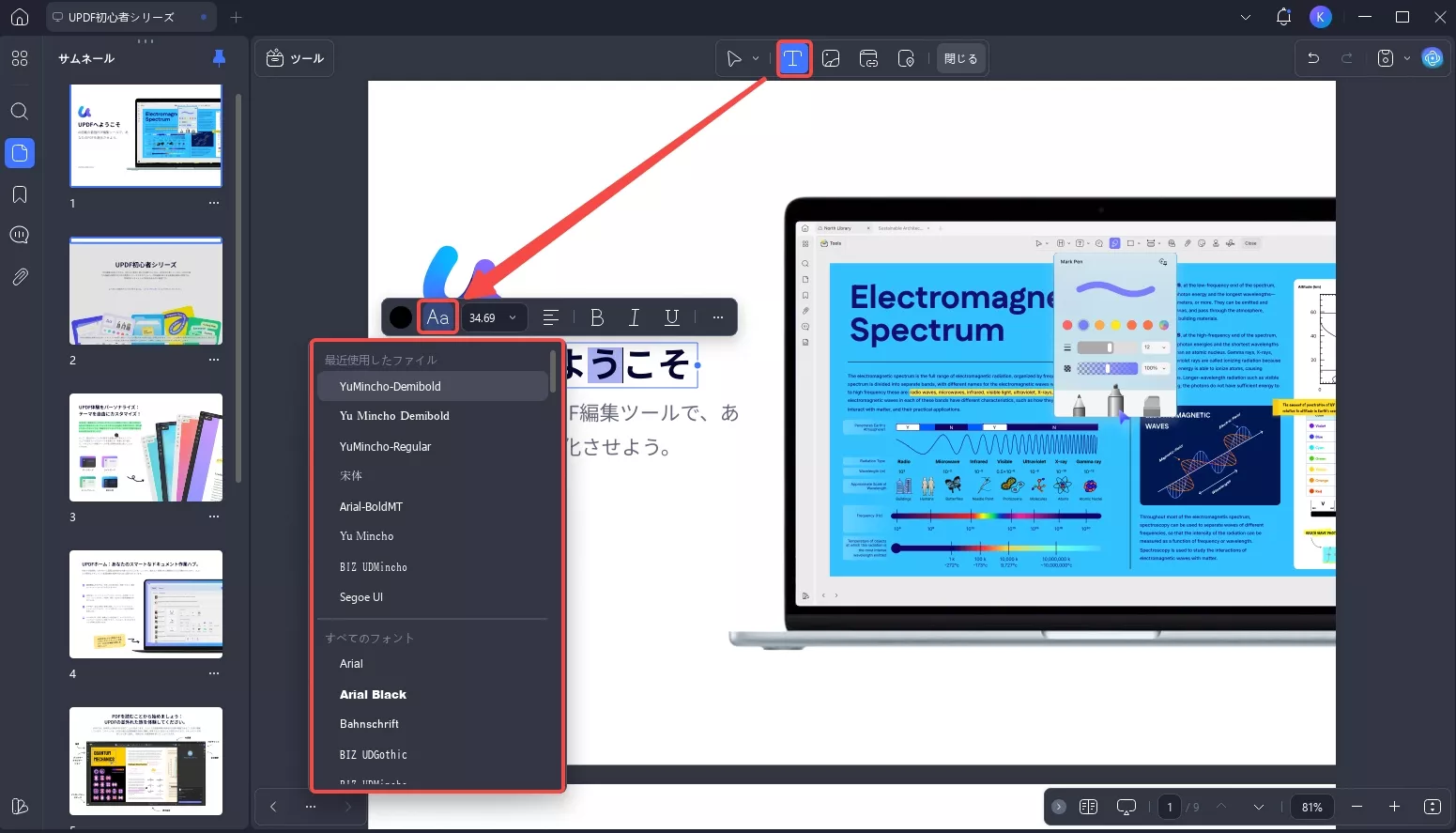Screen dimensions: 1456x833
Task: Redo the last action
Action: (1347, 58)
